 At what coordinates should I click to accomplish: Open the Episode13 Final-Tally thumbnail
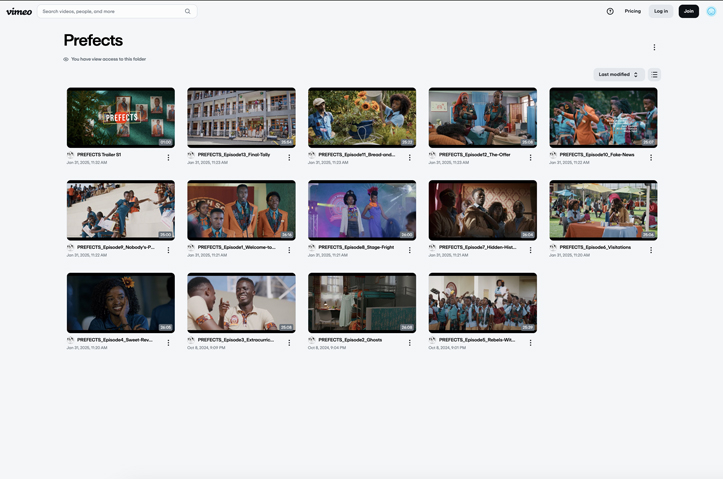pyautogui.click(x=241, y=118)
